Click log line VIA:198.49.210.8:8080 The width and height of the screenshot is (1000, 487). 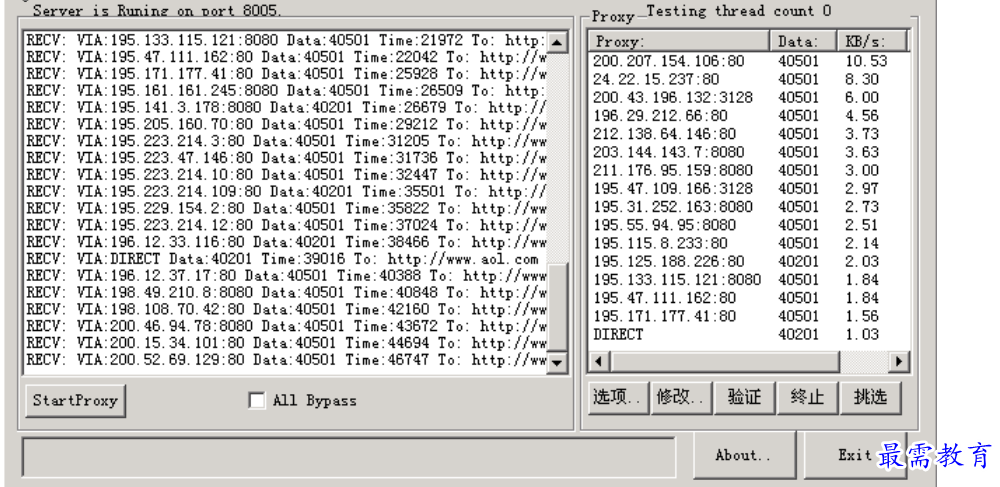[286, 293]
